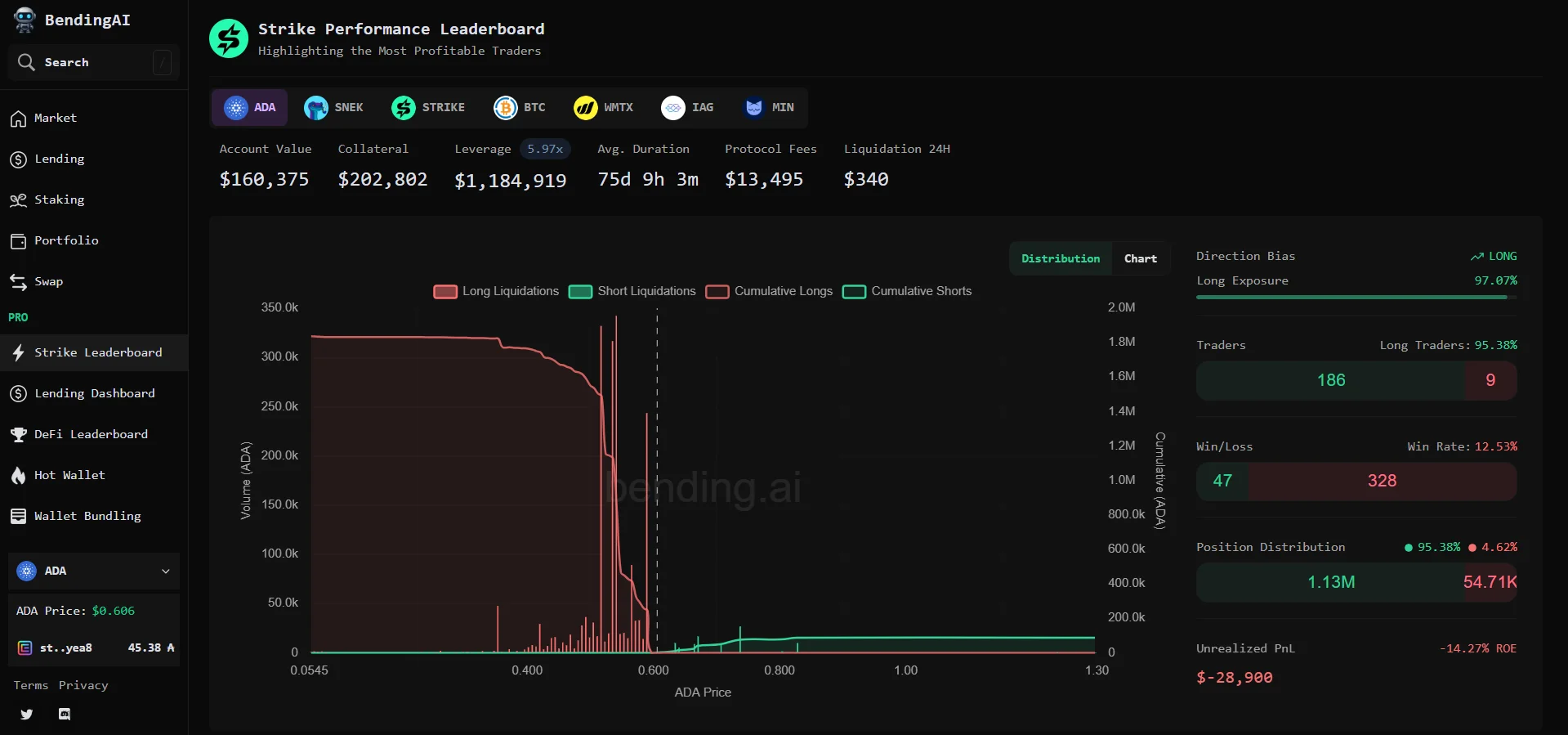Click the Cumulative Shorts color swatch

[854, 292]
